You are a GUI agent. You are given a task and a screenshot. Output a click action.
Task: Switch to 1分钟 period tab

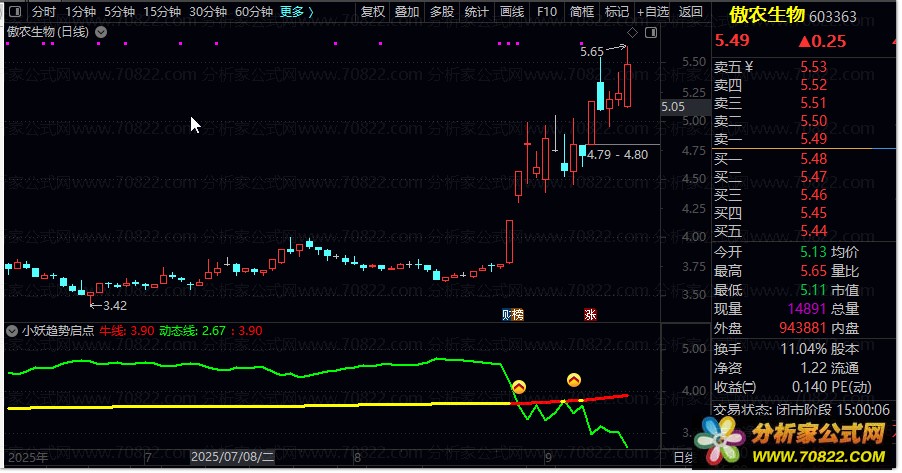[x=80, y=12]
